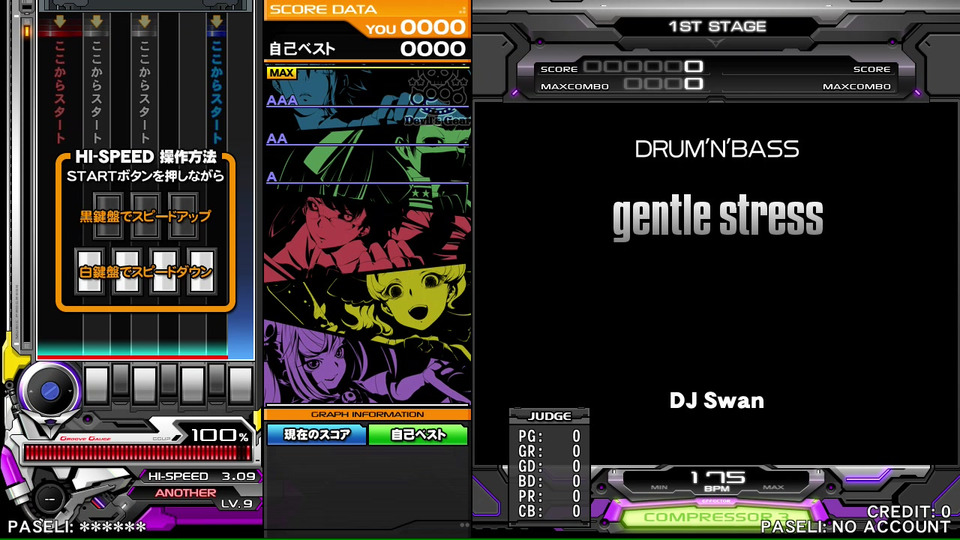960x540 pixels.
Task: Click the PR judge count row
Action: [549, 496]
